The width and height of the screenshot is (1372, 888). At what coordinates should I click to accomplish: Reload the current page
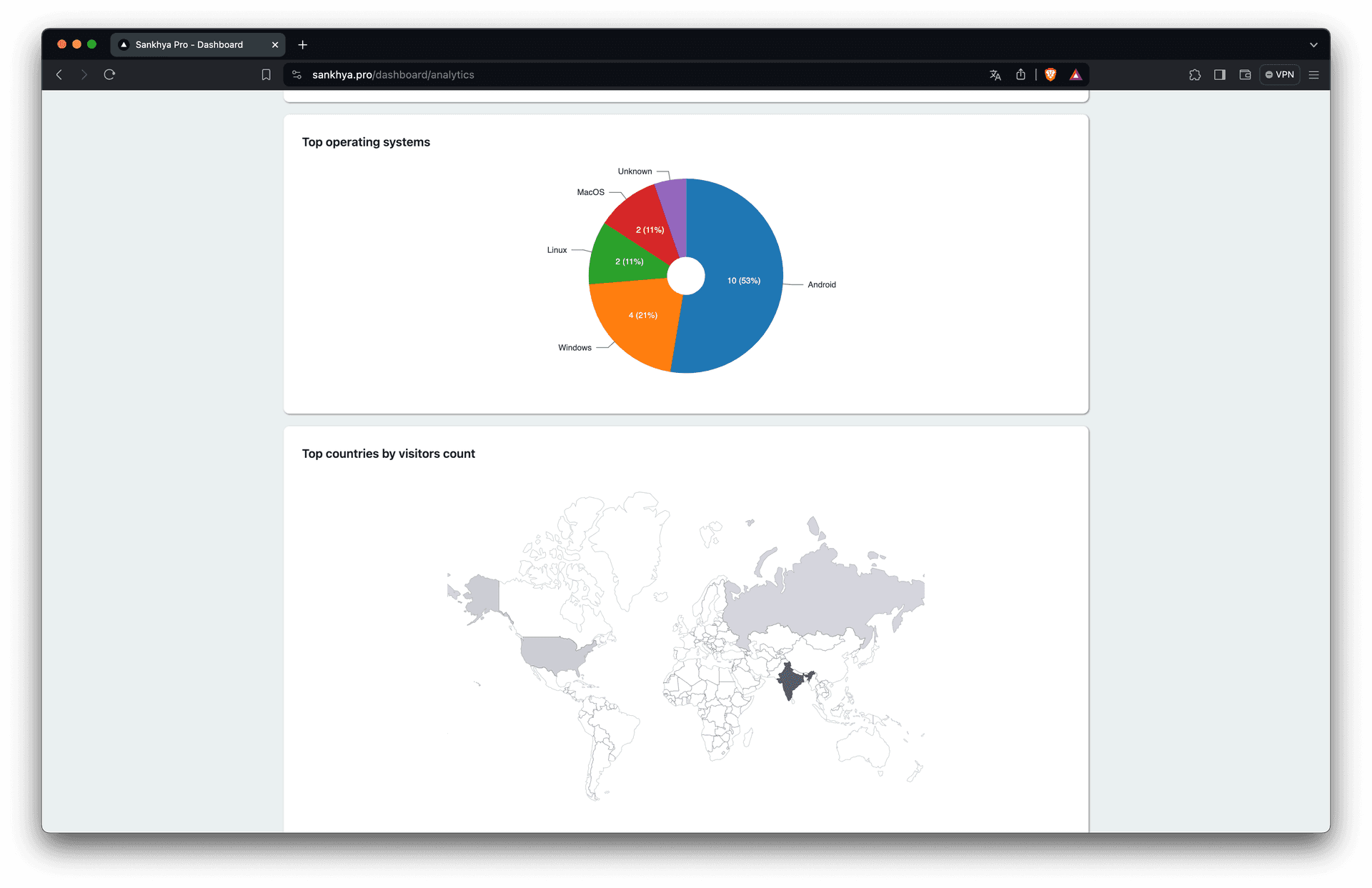109,75
